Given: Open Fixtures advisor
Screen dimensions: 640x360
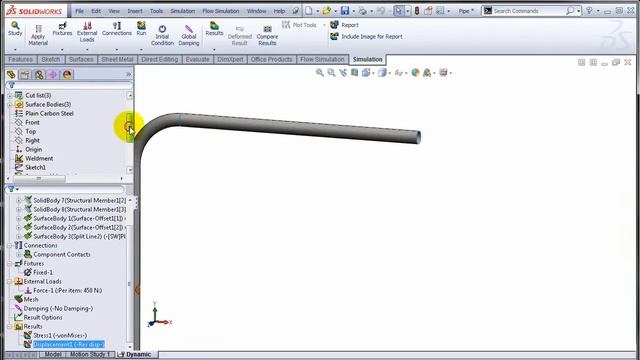Looking at the screenshot, I should point(62,29).
